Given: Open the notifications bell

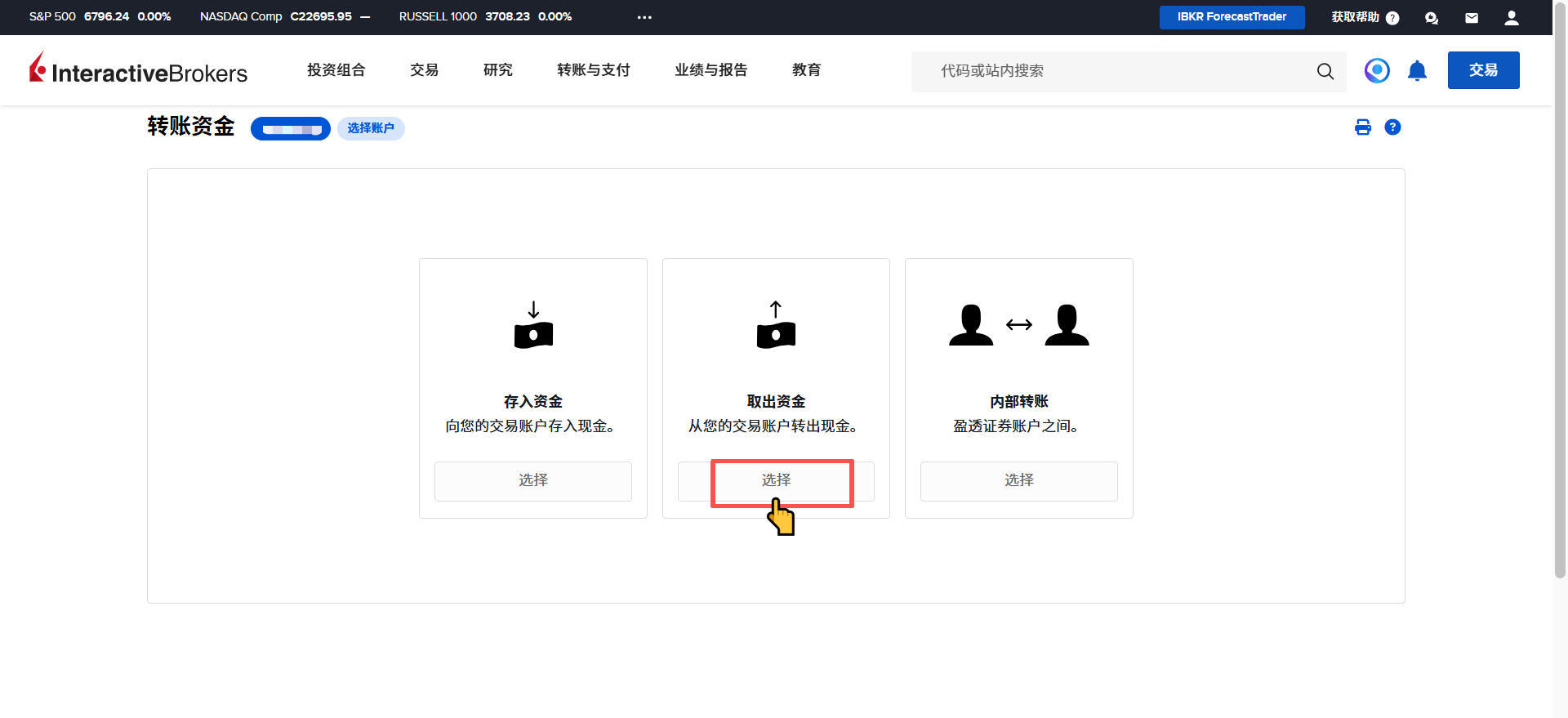Looking at the screenshot, I should (x=1417, y=71).
